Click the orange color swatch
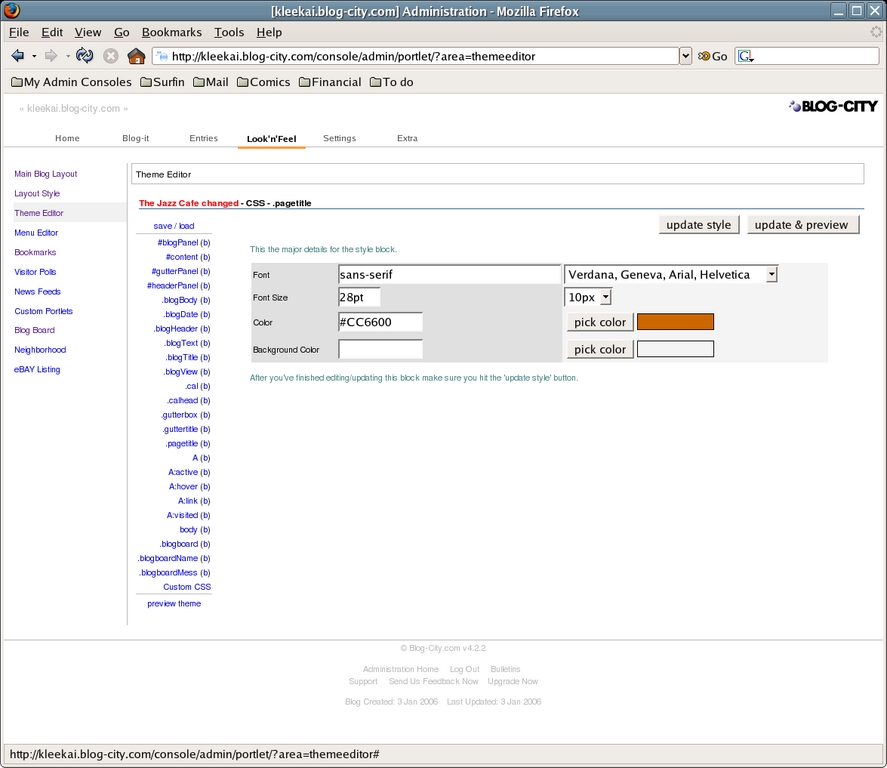The width and height of the screenshot is (887, 768). click(x=675, y=322)
